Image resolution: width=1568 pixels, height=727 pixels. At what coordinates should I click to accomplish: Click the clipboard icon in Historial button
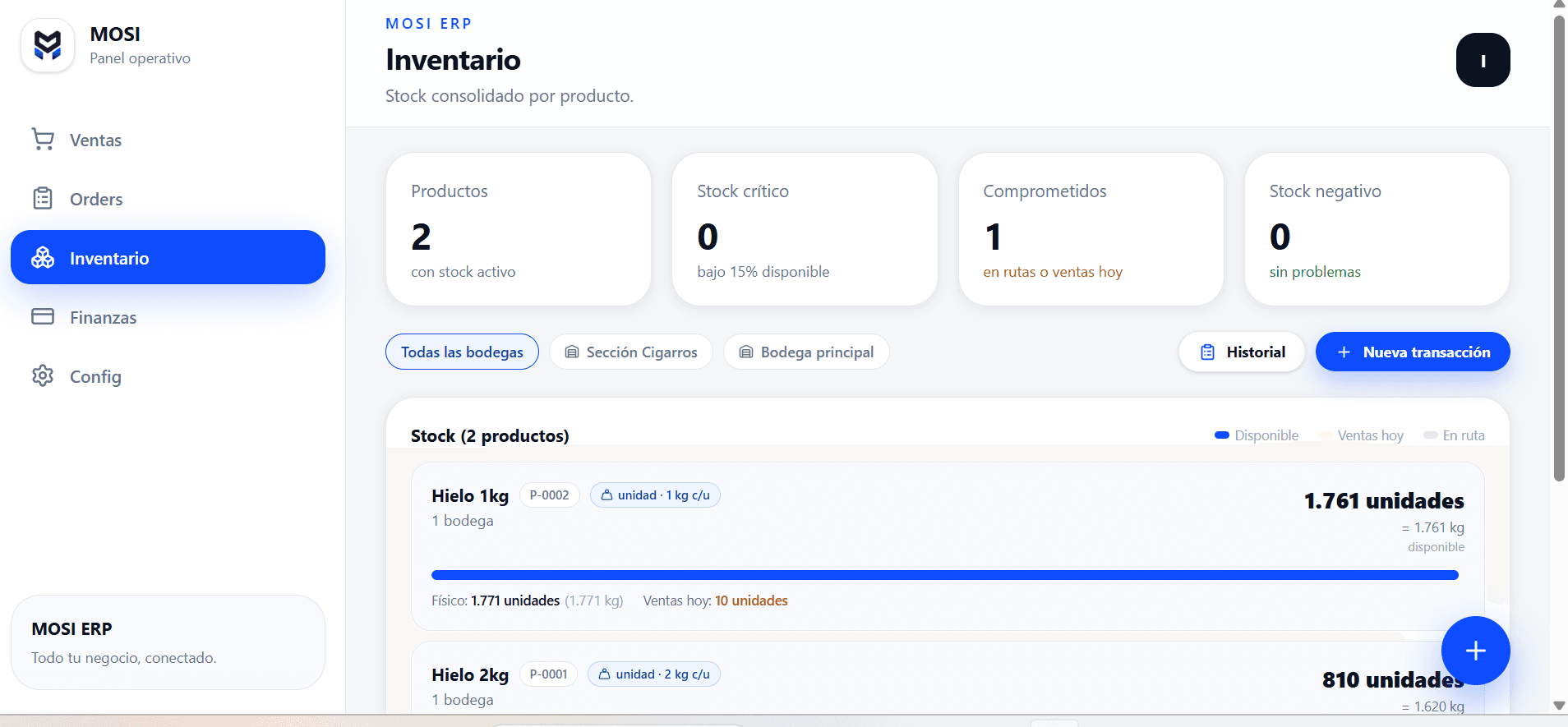pos(1207,352)
